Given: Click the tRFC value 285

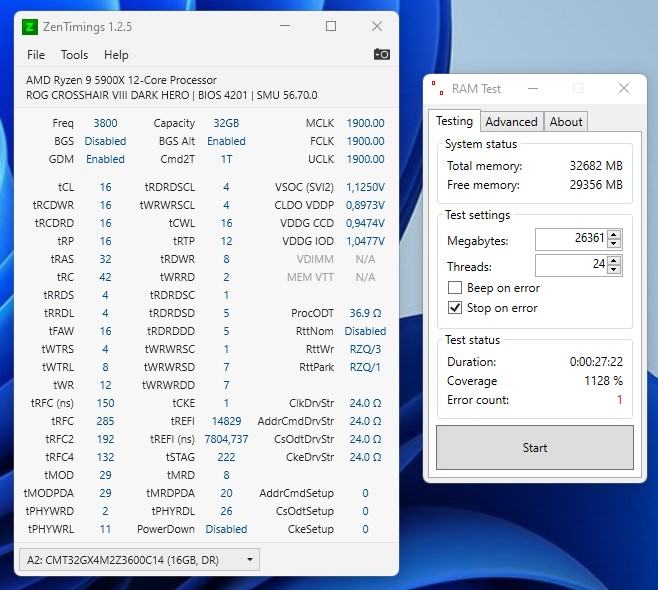Looking at the screenshot, I should coord(105,421).
